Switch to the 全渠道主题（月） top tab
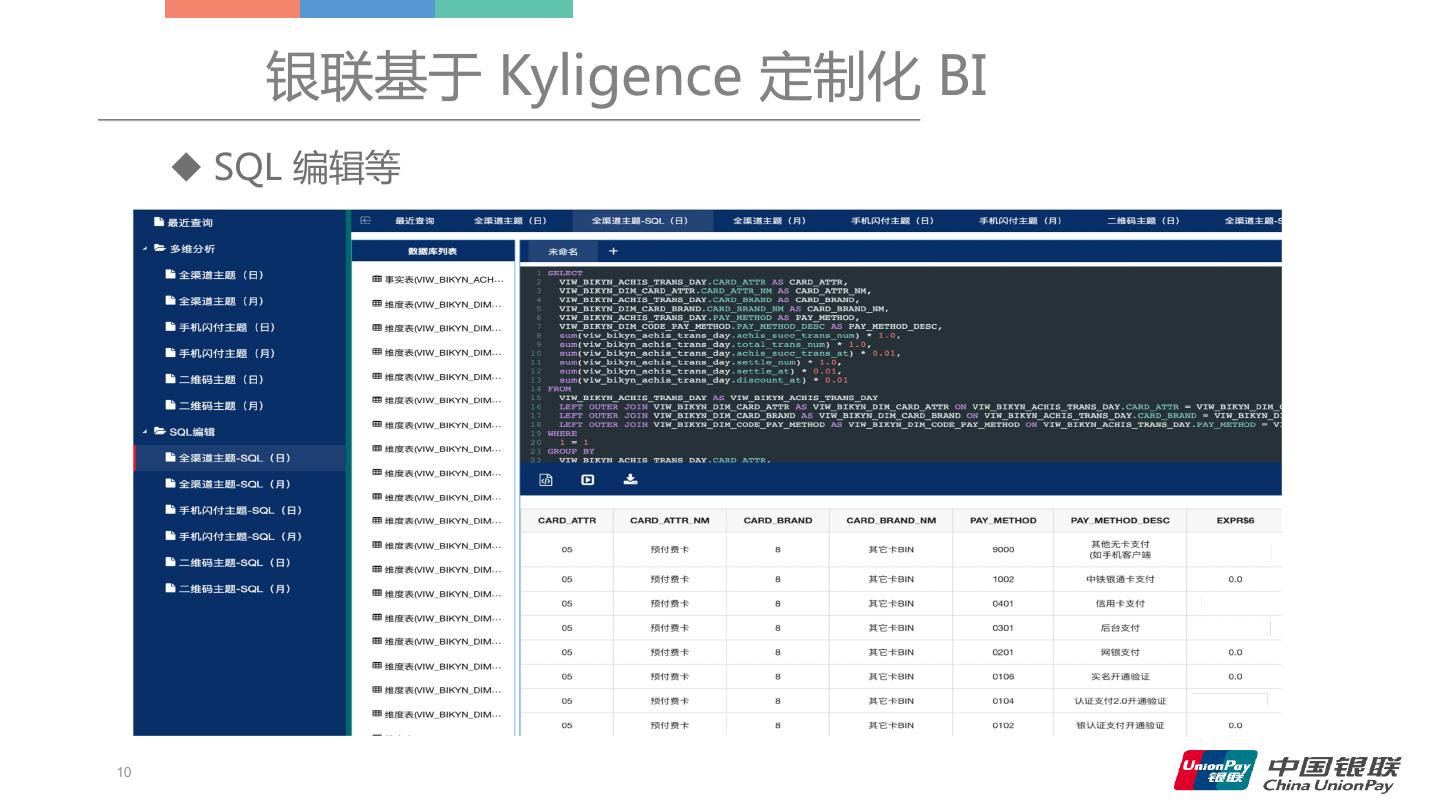This screenshot has height=810, width=1440. point(769,221)
